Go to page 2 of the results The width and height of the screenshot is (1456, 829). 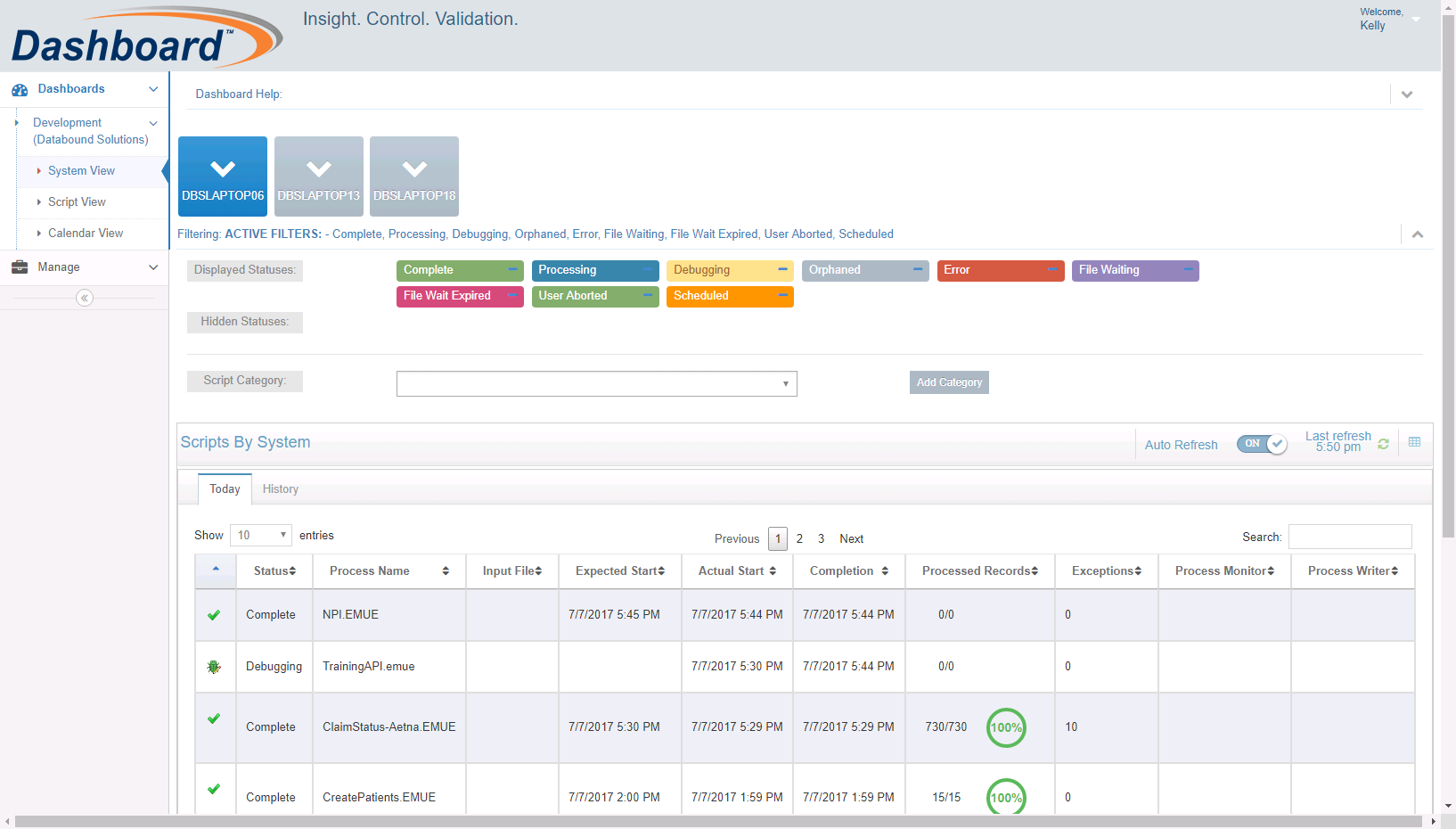[799, 538]
